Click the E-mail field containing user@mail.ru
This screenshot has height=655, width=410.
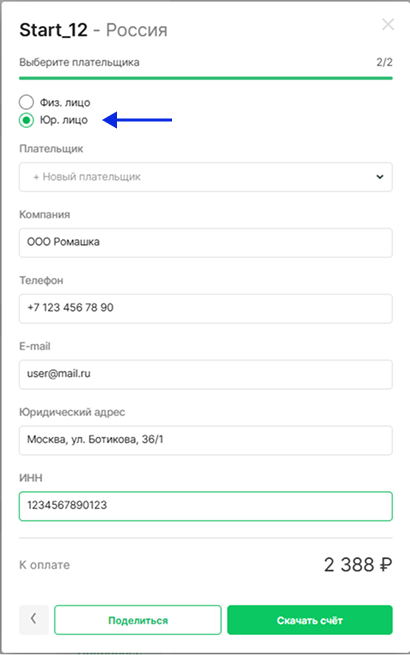tap(206, 374)
